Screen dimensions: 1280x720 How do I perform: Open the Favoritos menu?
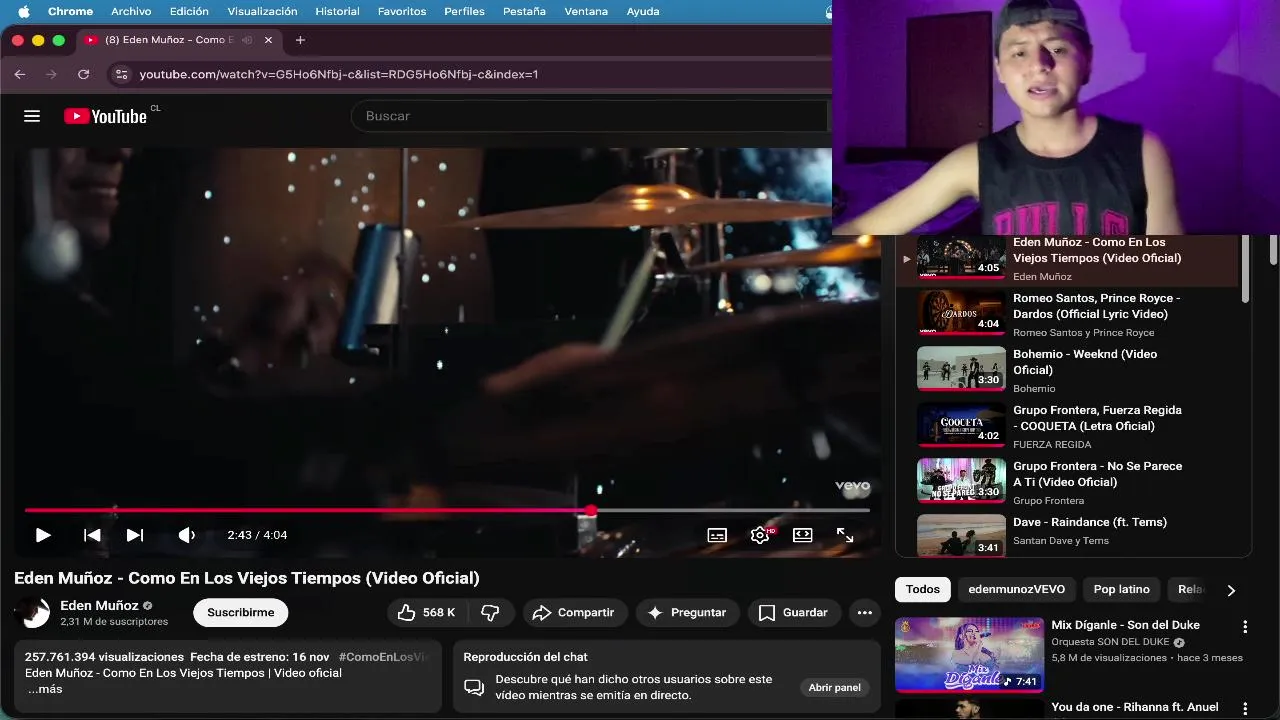point(402,11)
